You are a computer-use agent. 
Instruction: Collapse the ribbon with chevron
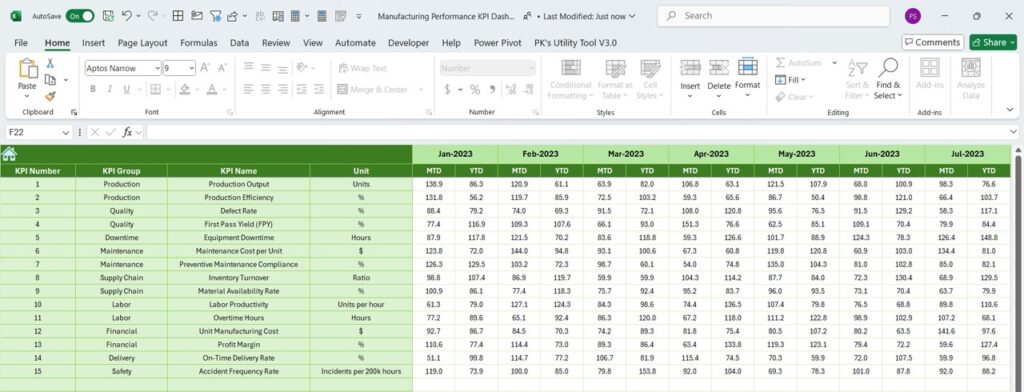pyautogui.click(x=1010, y=110)
